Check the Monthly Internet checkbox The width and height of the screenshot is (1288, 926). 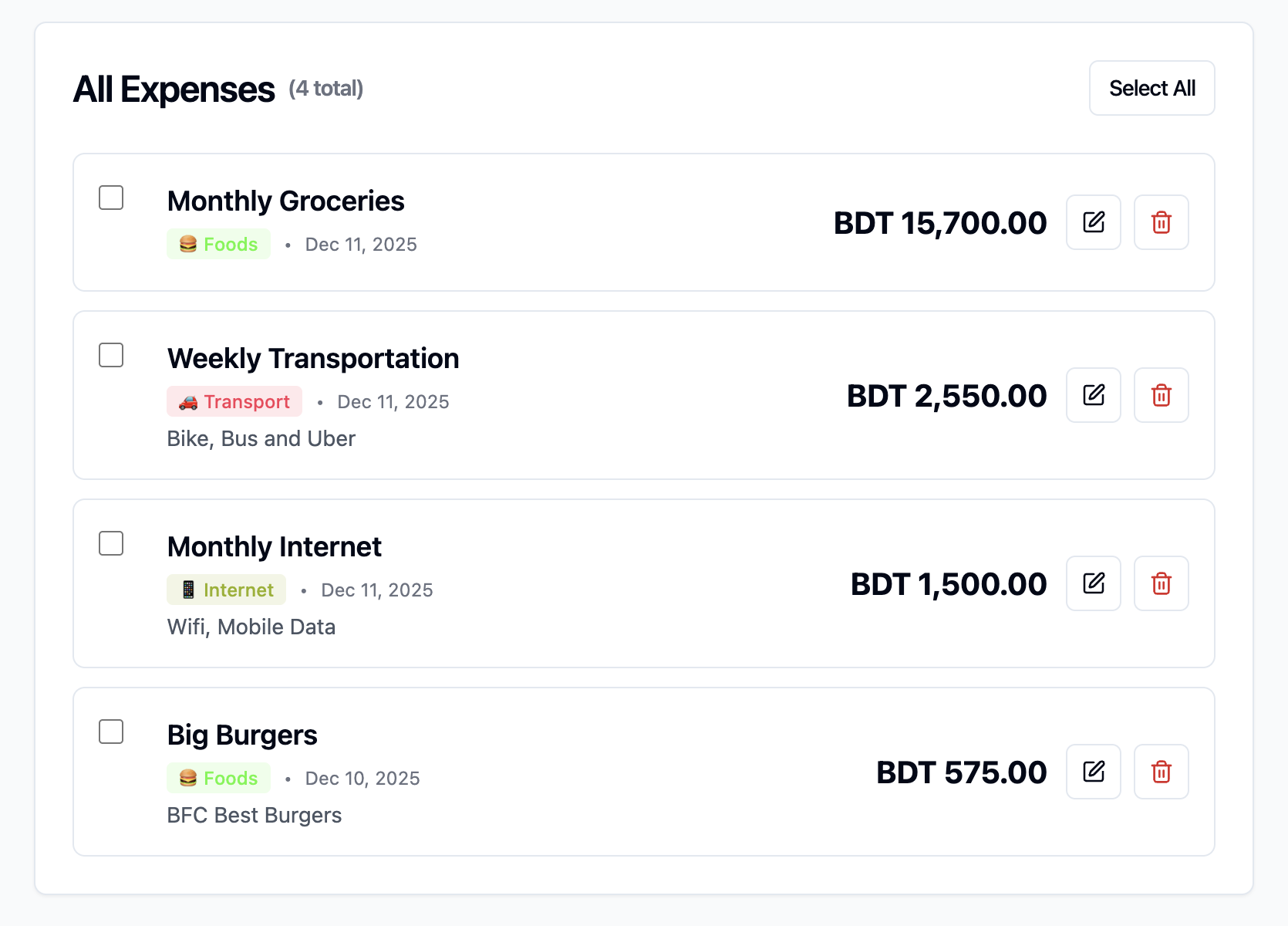[110, 543]
